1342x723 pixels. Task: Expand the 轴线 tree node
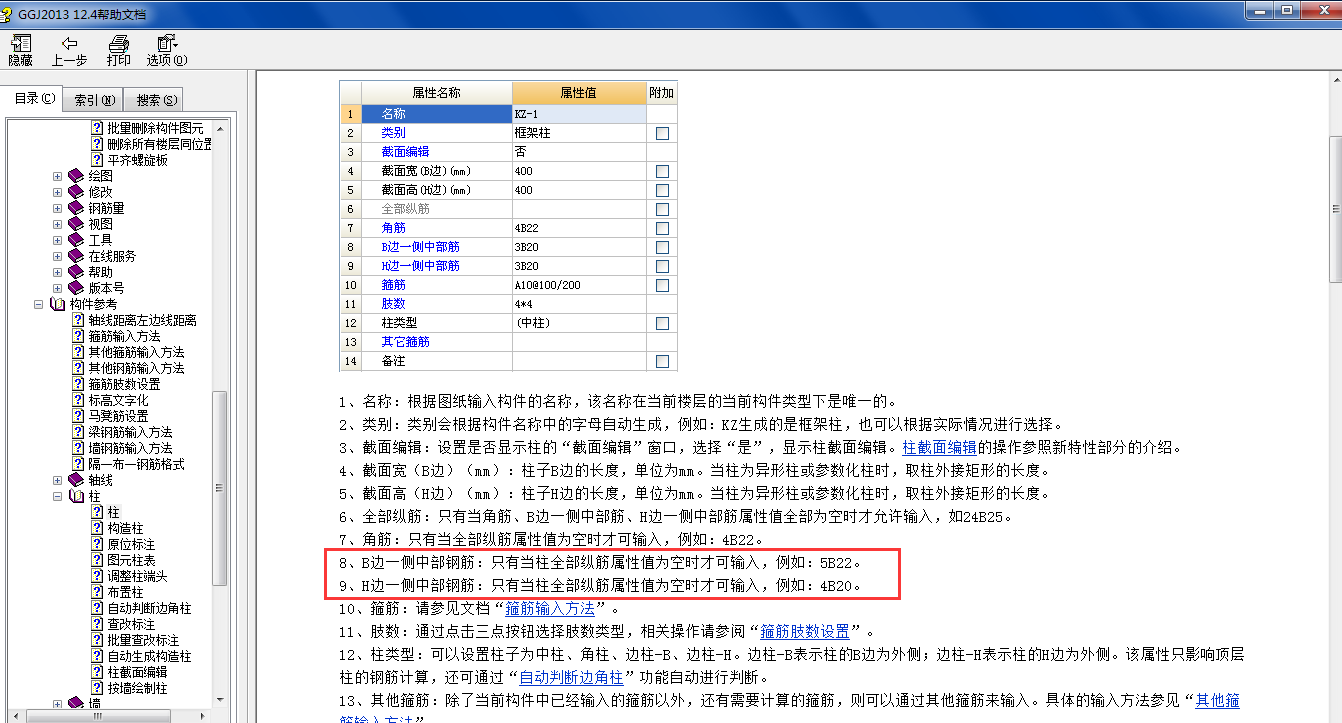pos(57,480)
